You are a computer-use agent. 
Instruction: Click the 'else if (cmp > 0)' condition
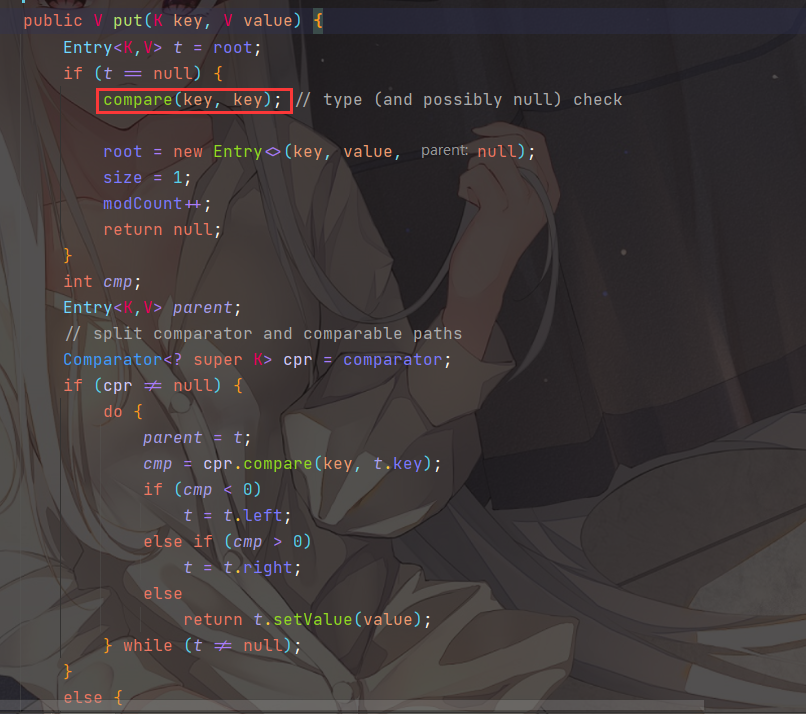(x=227, y=542)
